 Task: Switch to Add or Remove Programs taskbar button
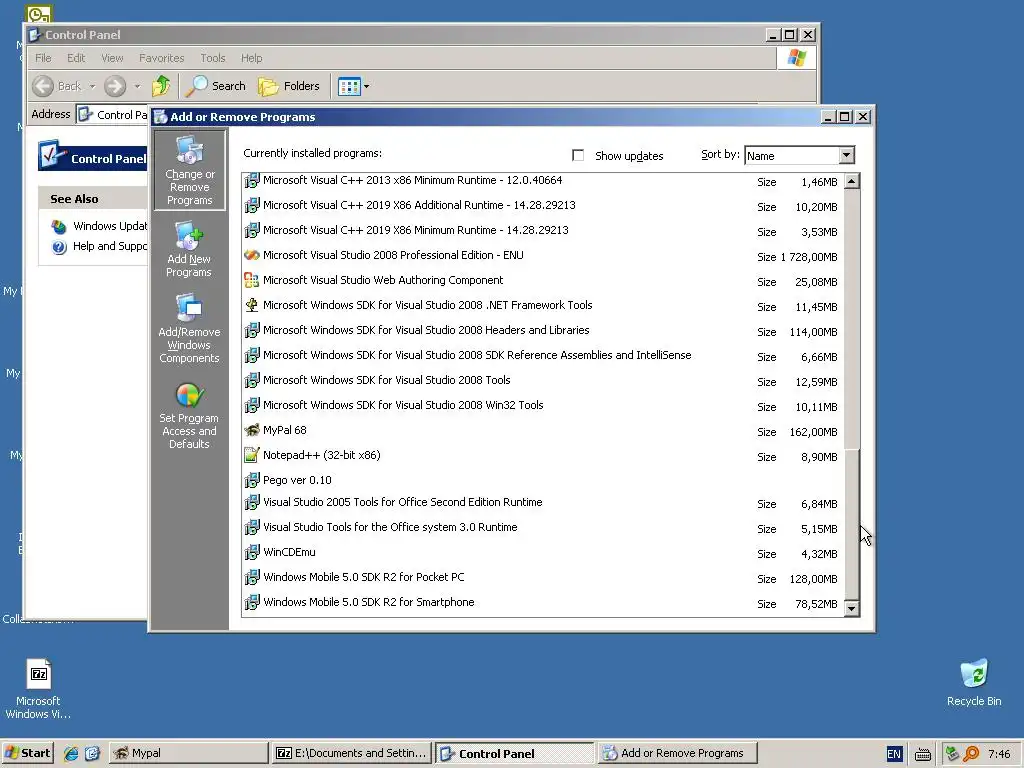678,753
